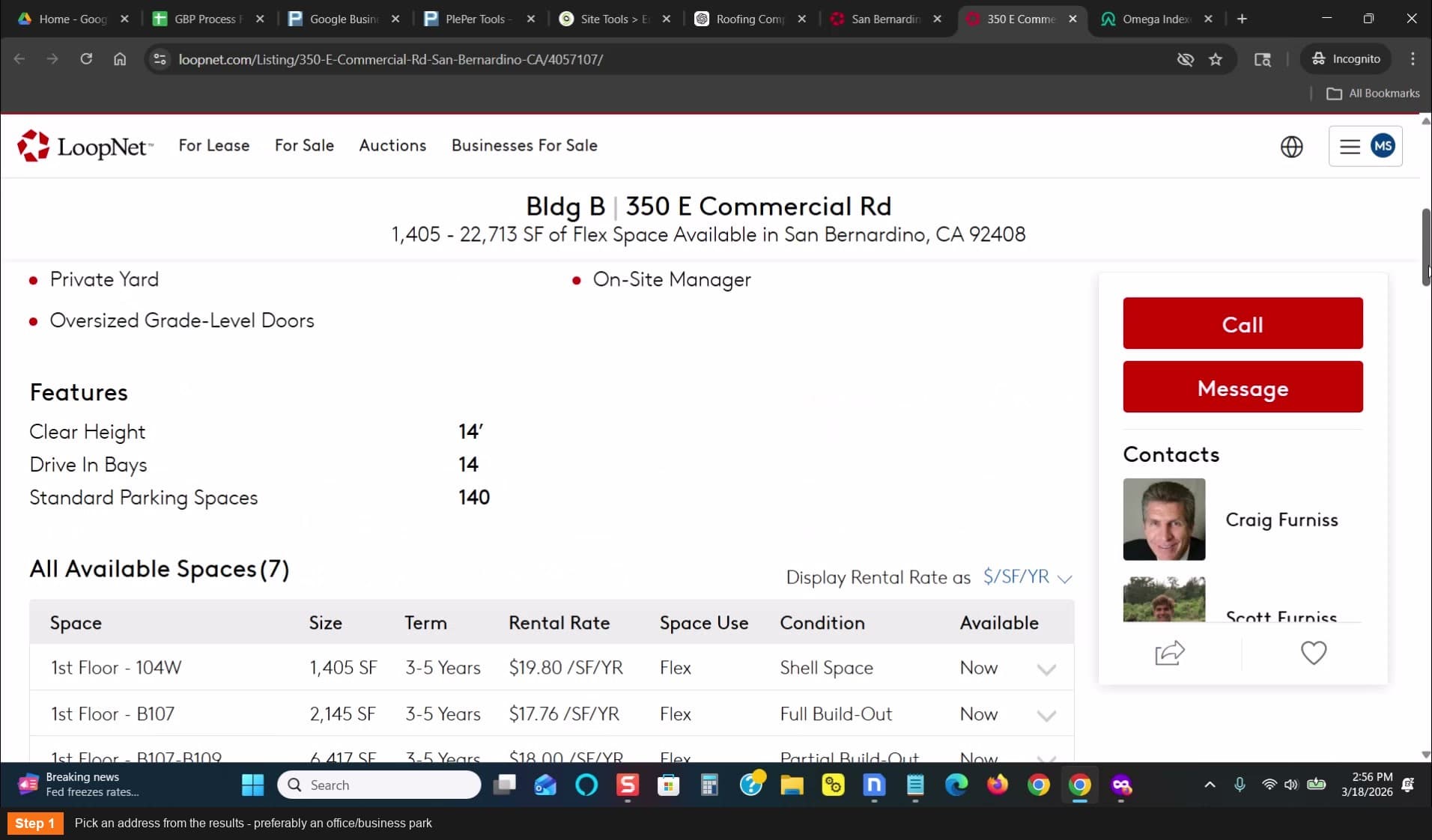
Task: Open Businesses For Sale menu
Action: 524,145
